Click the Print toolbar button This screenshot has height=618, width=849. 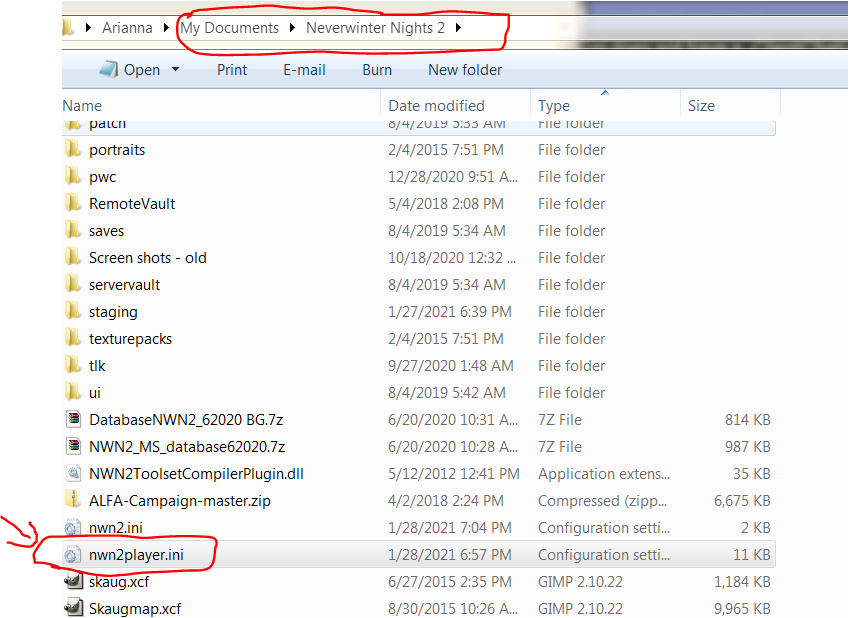(x=232, y=70)
